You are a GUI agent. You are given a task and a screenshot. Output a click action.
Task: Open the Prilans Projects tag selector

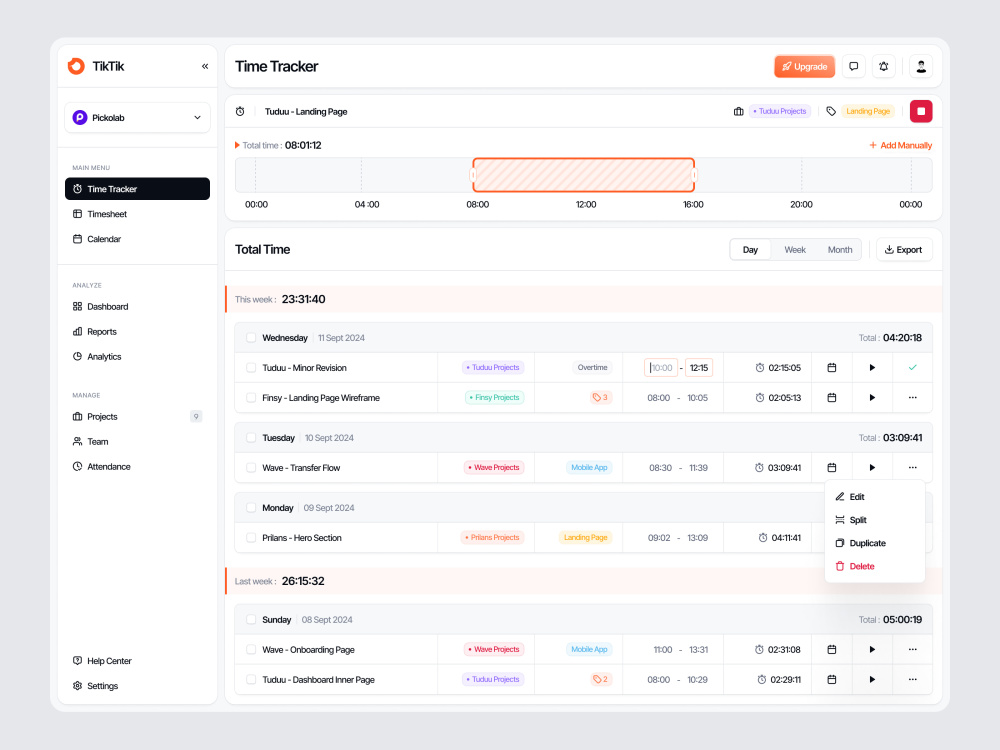[x=492, y=538]
